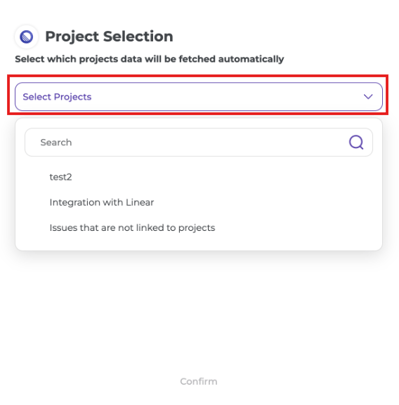This screenshot has width=399, height=405.
Task: Click the Select Projects placeholder text
Action: tap(57, 97)
